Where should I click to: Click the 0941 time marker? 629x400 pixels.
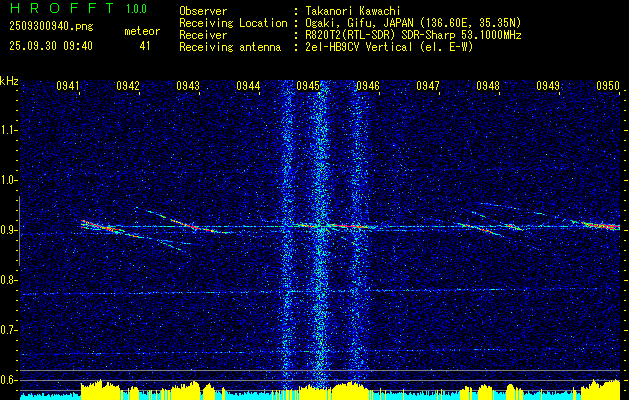(68, 86)
